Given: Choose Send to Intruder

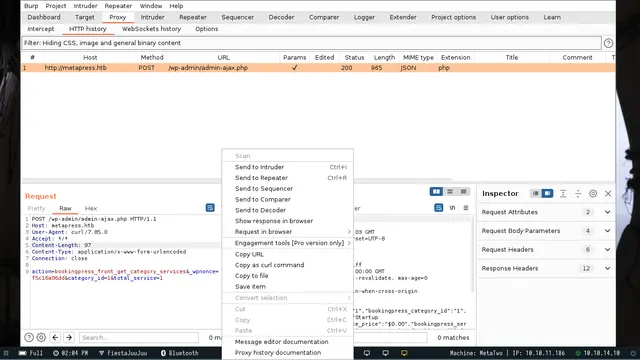Looking at the screenshot, I should (287, 167).
